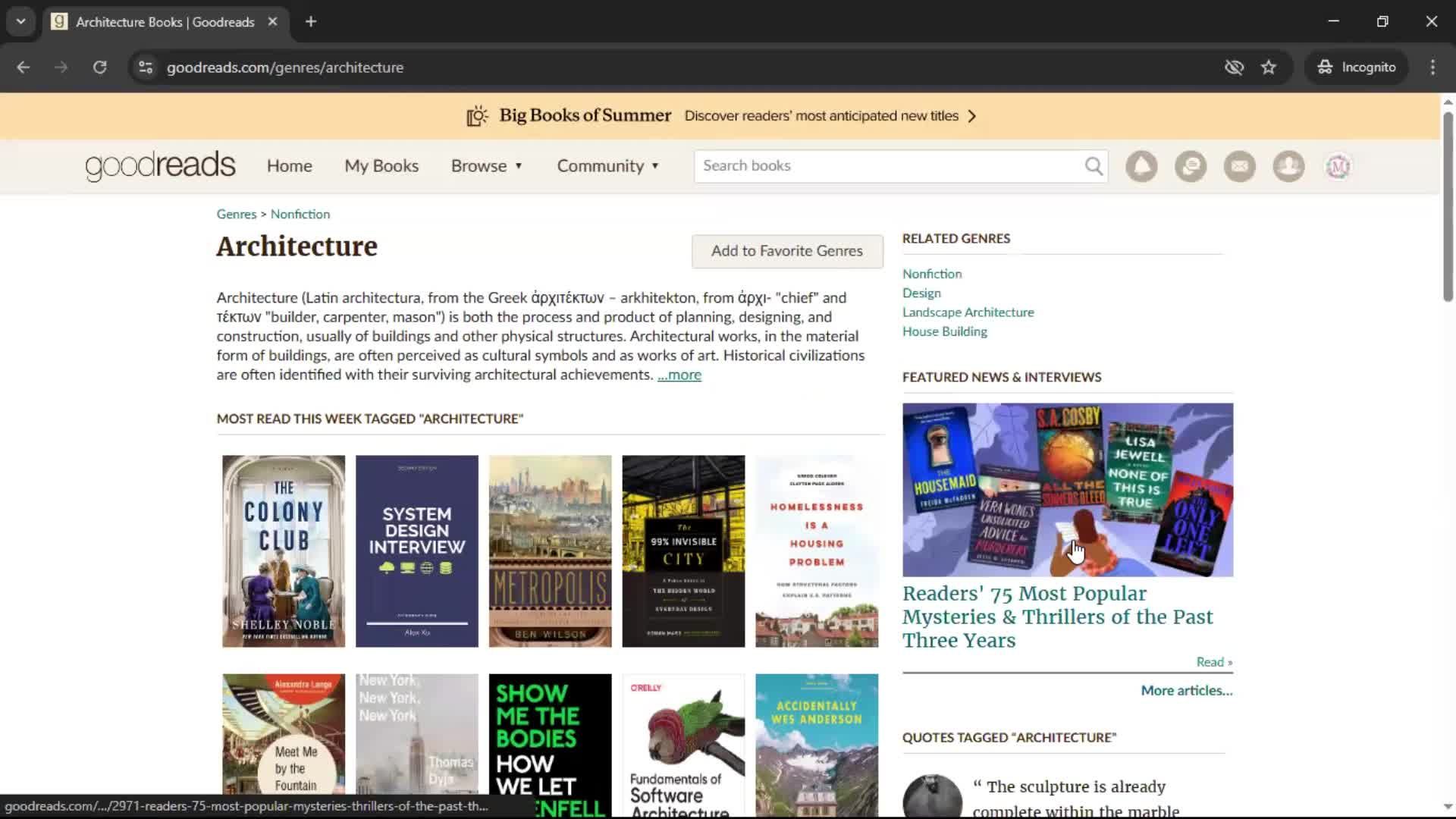Open Chrome three-dot menu
This screenshot has height=819, width=1456.
point(1432,67)
